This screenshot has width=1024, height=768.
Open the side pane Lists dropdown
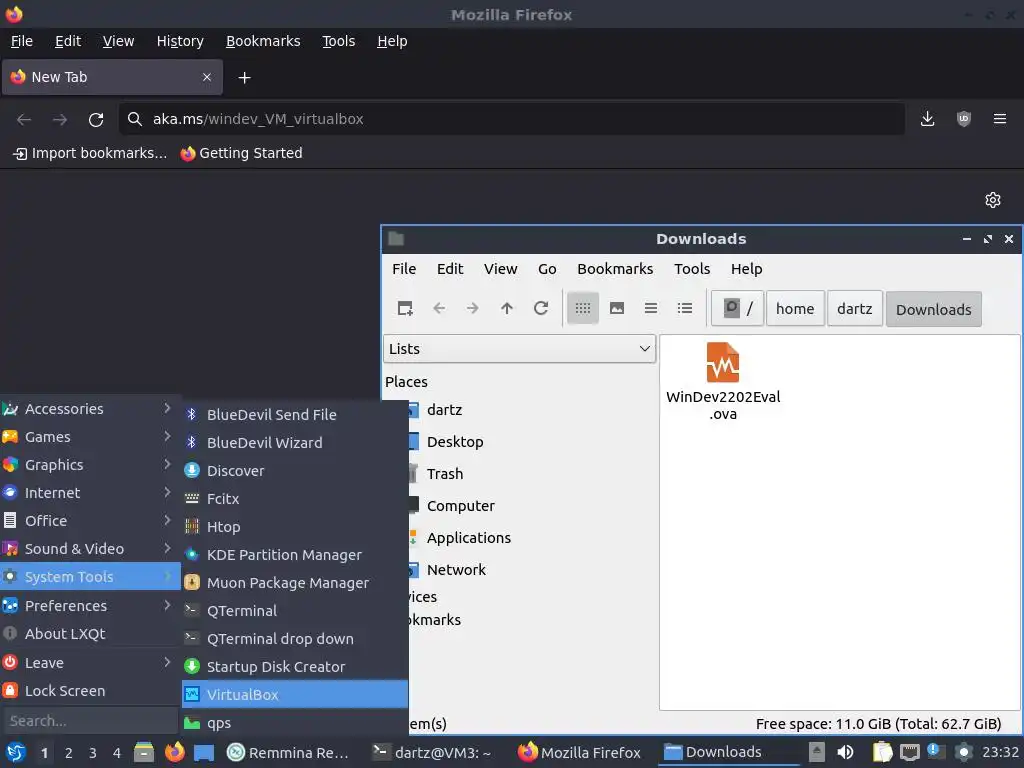click(519, 349)
